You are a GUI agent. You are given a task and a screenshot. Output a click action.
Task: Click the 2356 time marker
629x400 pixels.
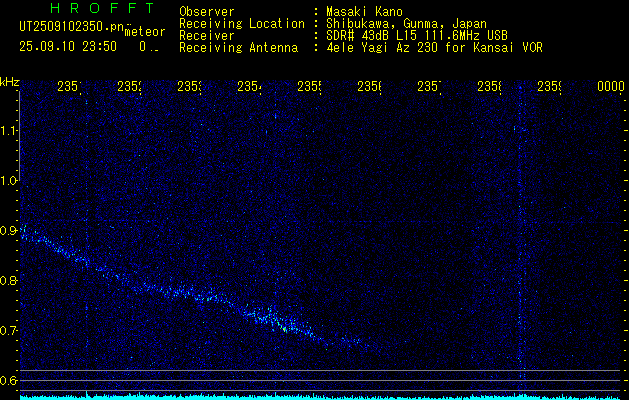369,86
